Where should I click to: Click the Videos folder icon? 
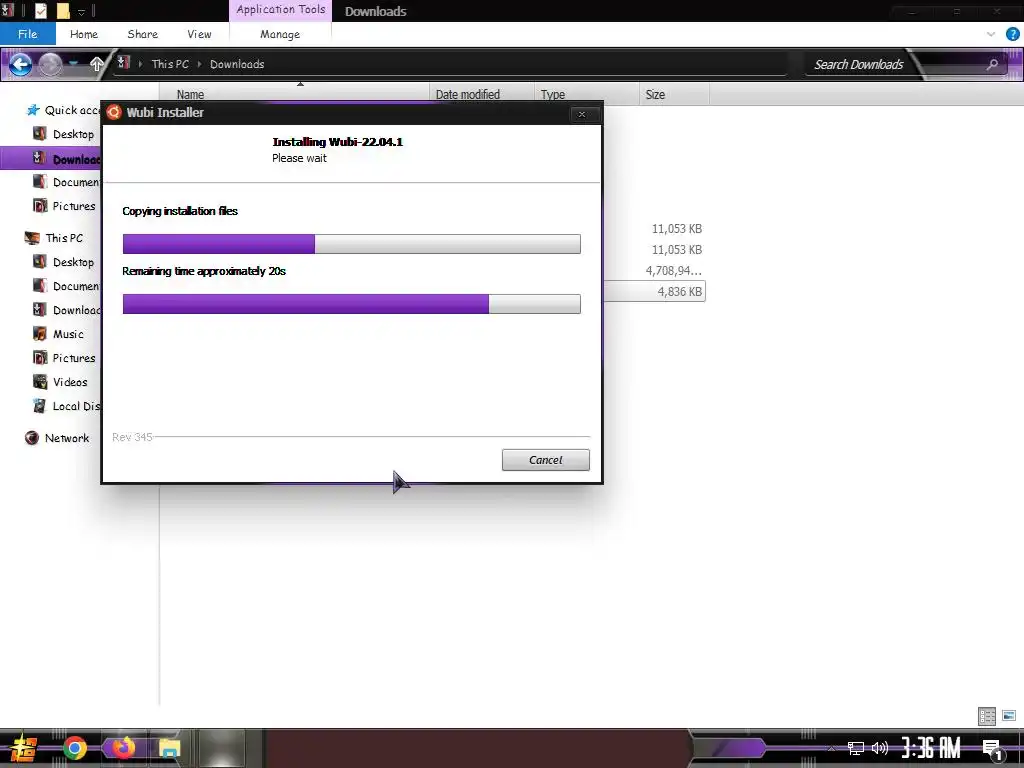[40, 382]
